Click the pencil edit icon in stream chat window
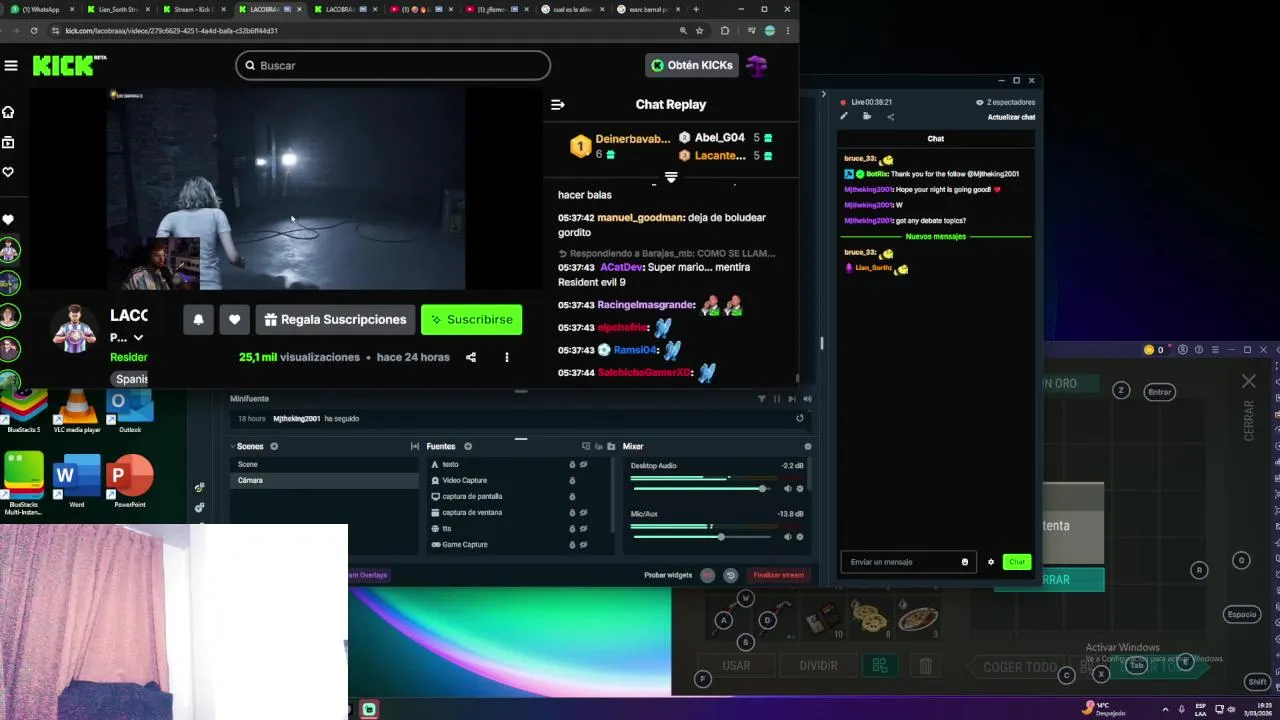 point(844,117)
